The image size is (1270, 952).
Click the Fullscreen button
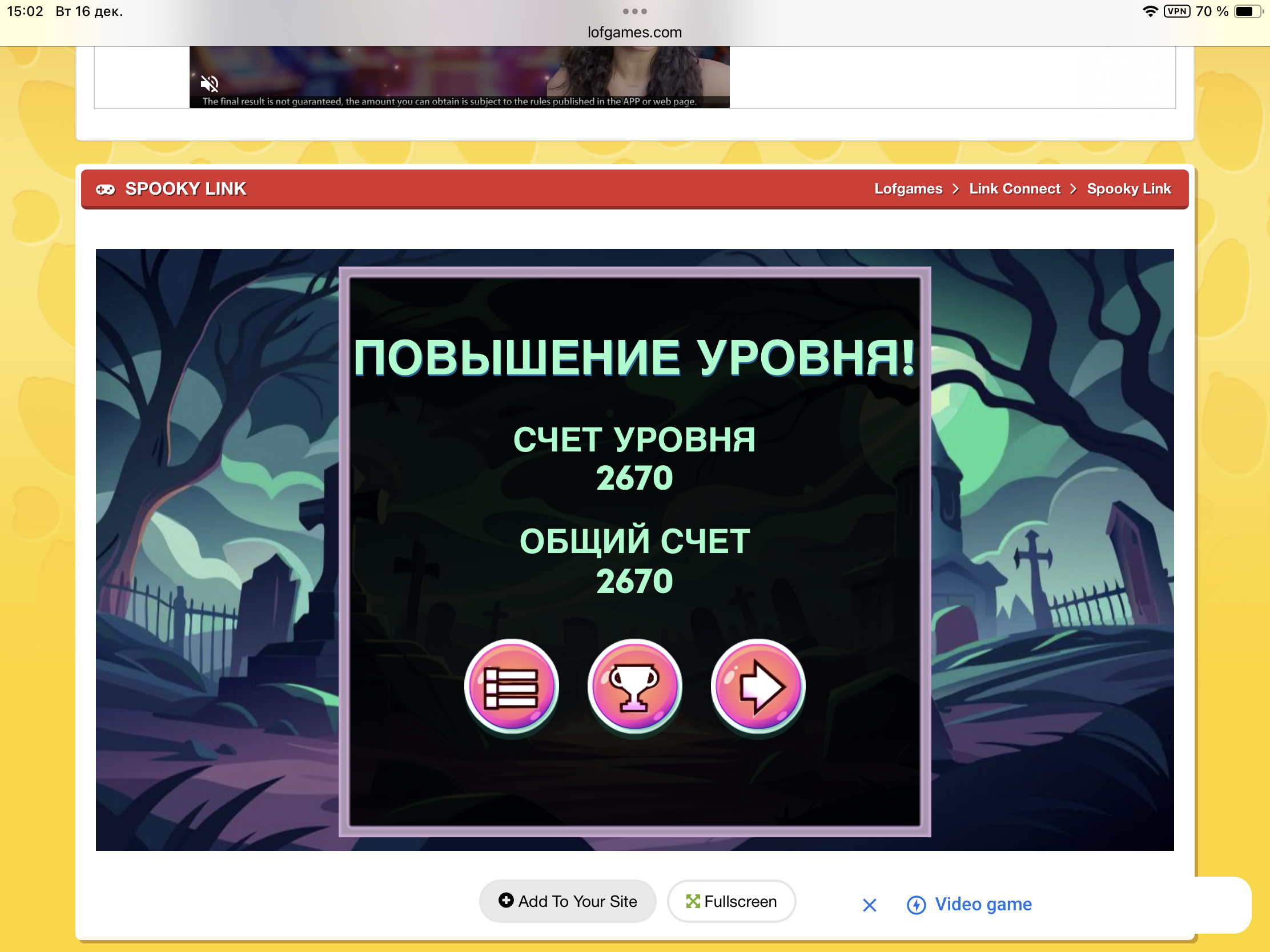coord(731,902)
